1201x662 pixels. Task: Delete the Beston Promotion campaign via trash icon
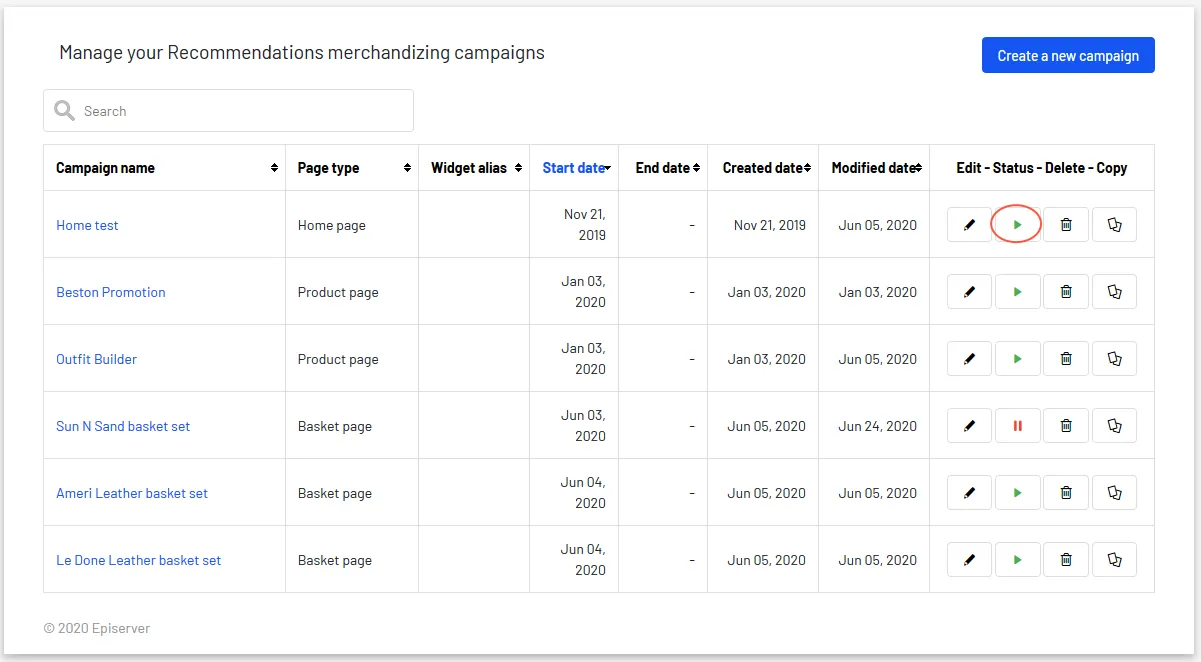[1066, 292]
